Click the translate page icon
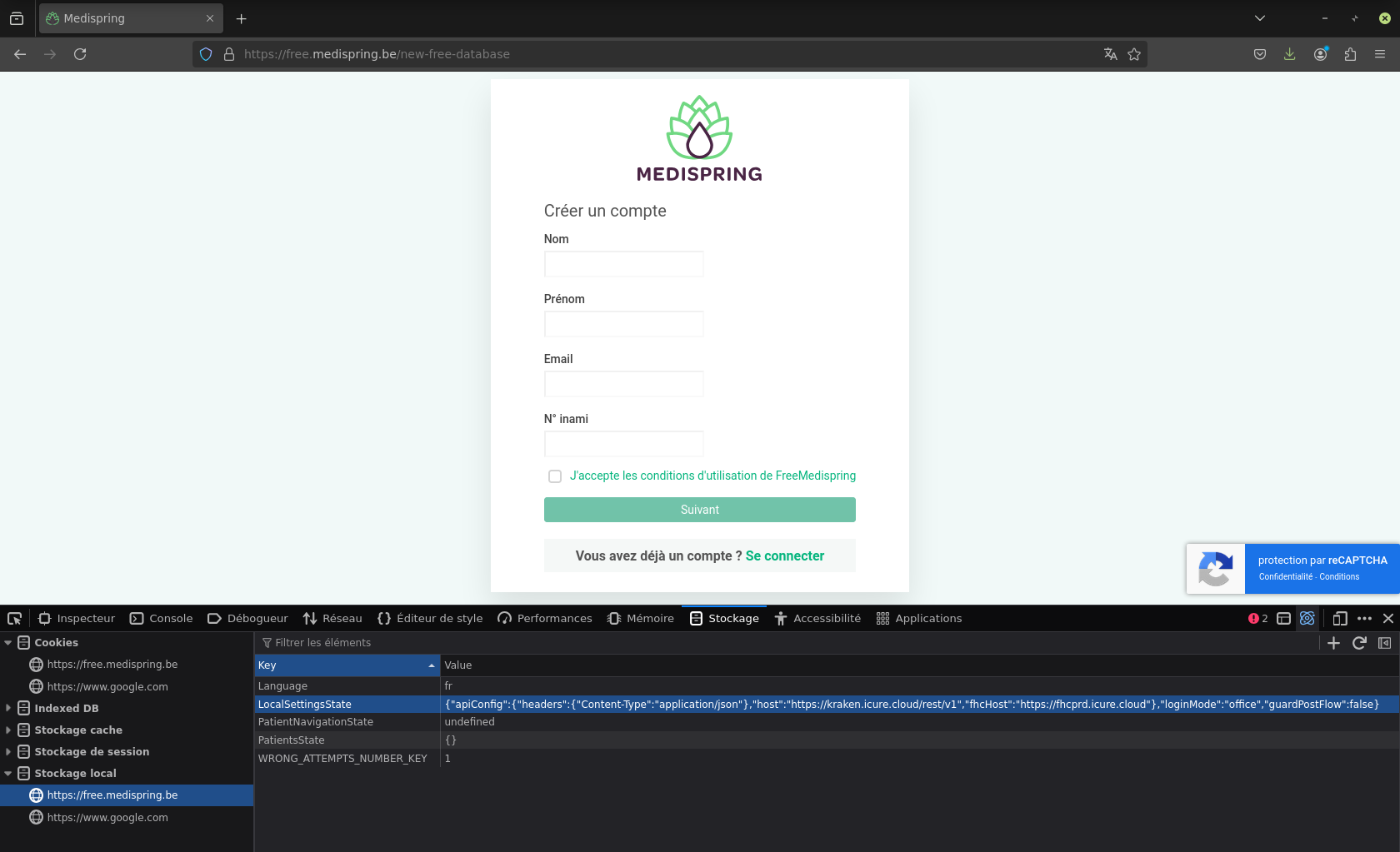Screen dimensions: 1400x852 click(1110, 54)
